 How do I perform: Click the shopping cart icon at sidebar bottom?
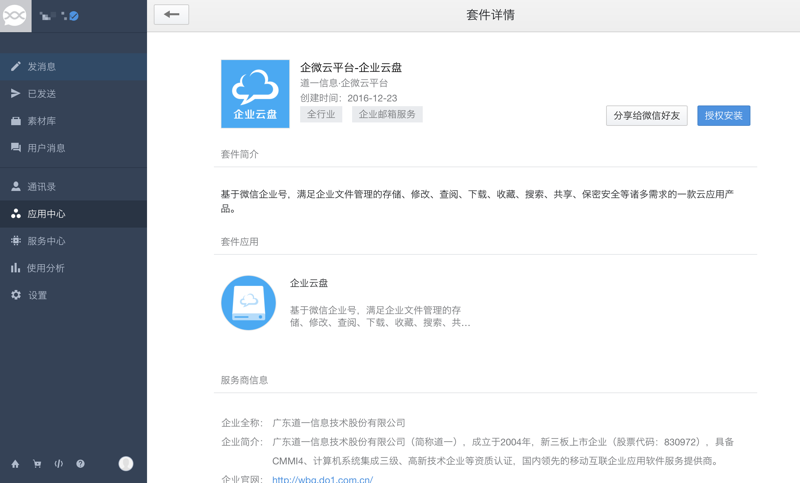(37, 464)
